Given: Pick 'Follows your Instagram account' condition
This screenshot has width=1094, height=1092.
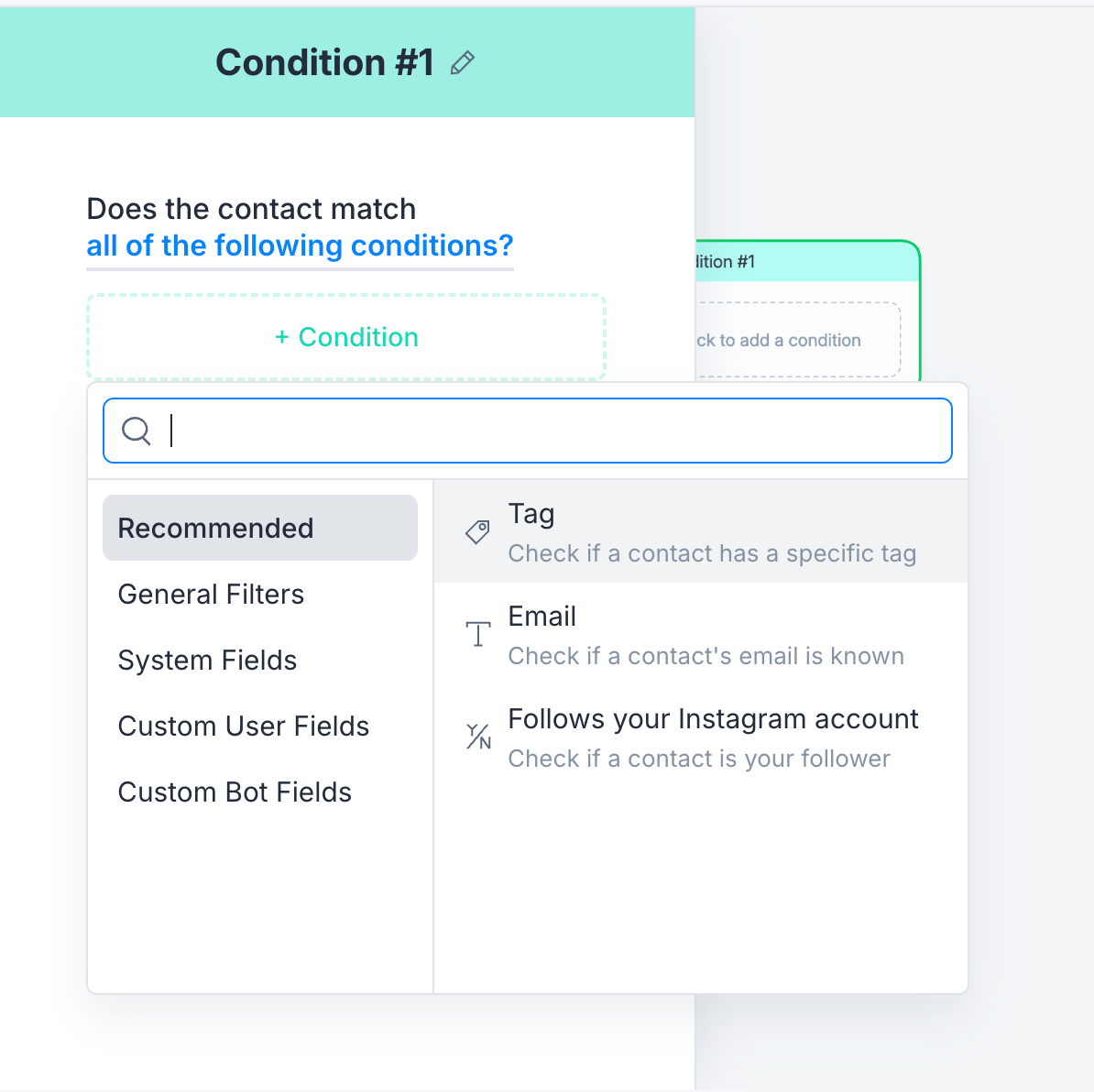Looking at the screenshot, I should coord(701,737).
